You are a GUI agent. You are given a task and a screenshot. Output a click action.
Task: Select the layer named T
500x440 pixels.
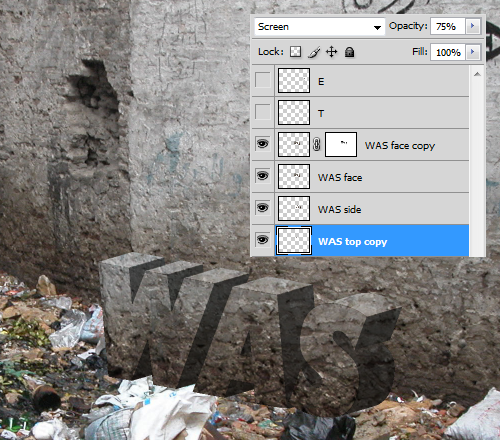321,114
